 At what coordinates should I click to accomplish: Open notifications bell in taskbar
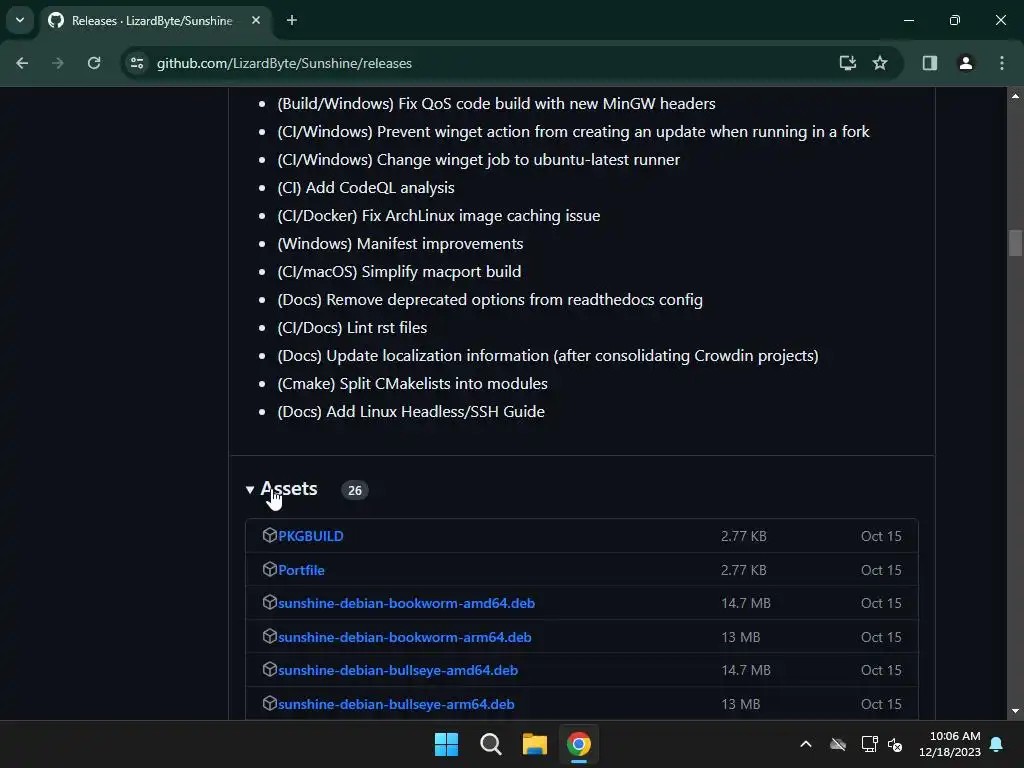996,744
